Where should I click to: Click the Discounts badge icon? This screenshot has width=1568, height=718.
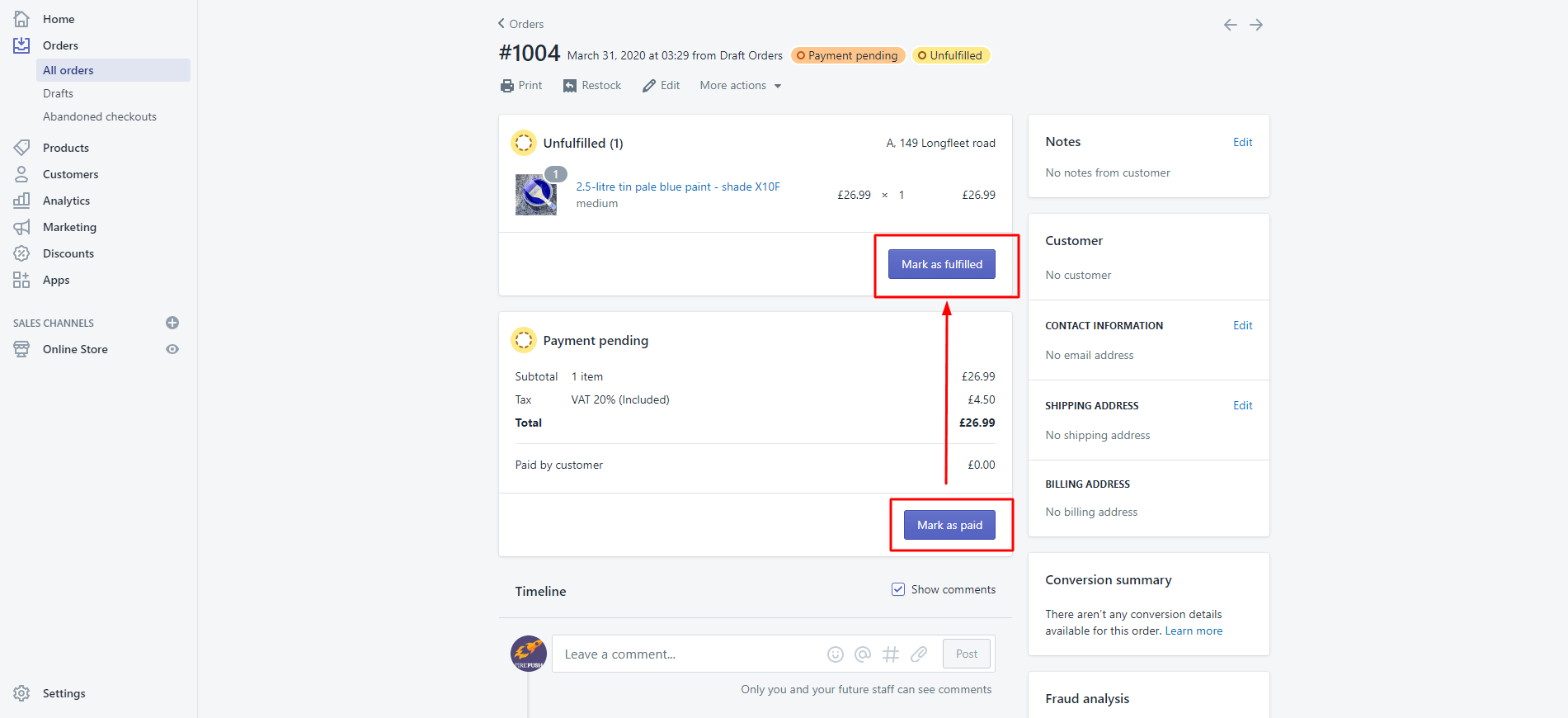pyautogui.click(x=21, y=253)
